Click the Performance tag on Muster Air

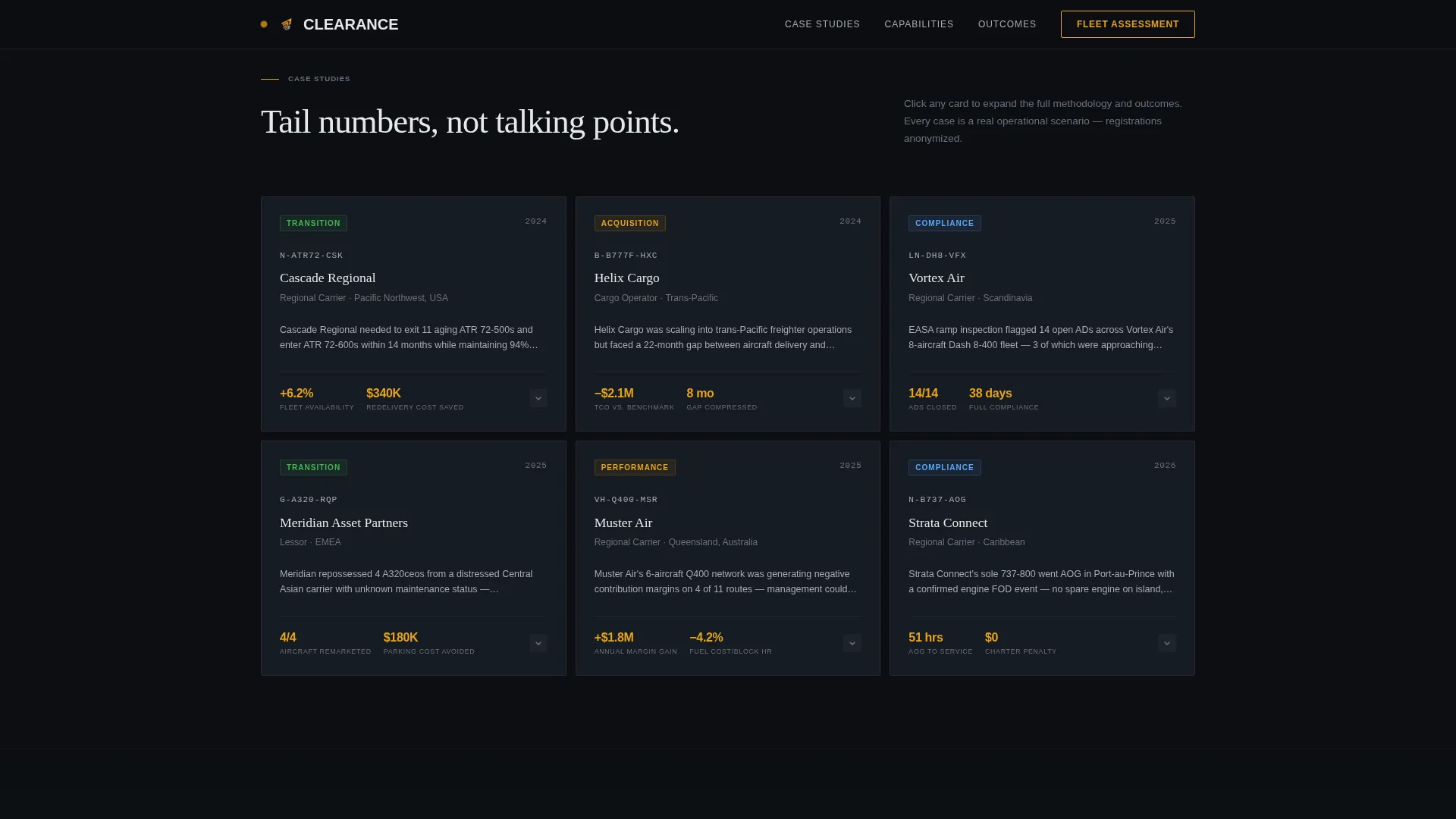point(635,467)
